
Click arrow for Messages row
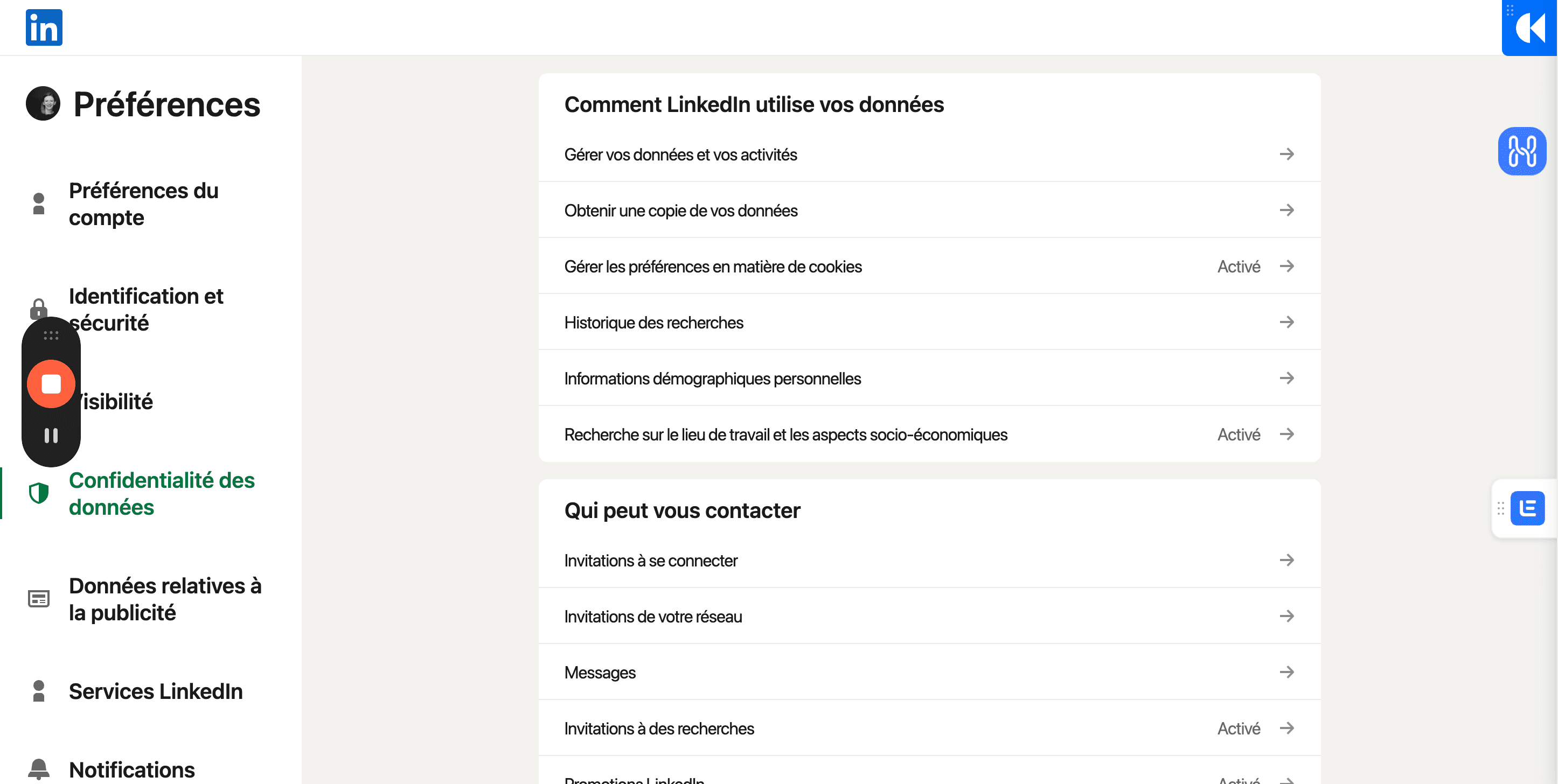(x=1286, y=671)
